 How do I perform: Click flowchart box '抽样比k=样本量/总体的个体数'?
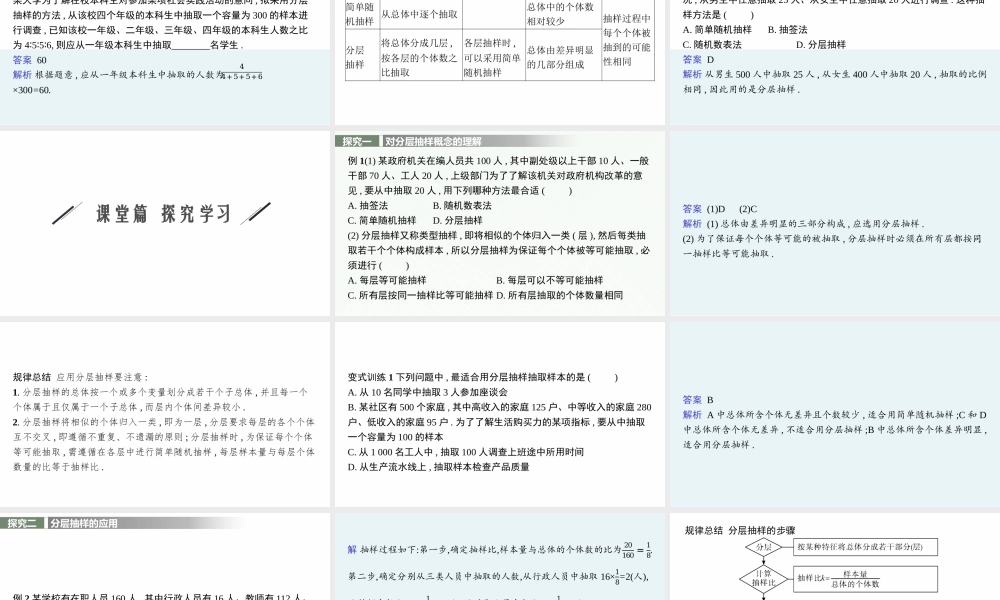[x=866, y=578]
